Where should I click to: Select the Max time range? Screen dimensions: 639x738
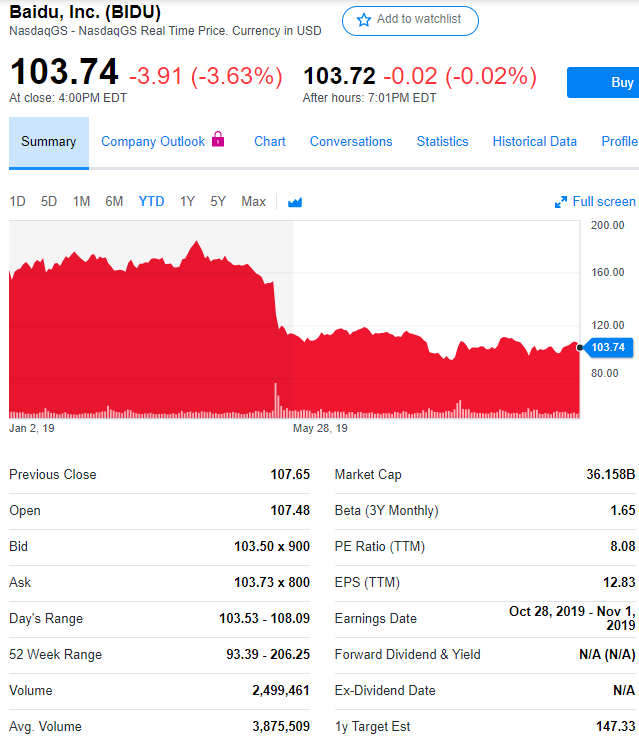pos(254,202)
